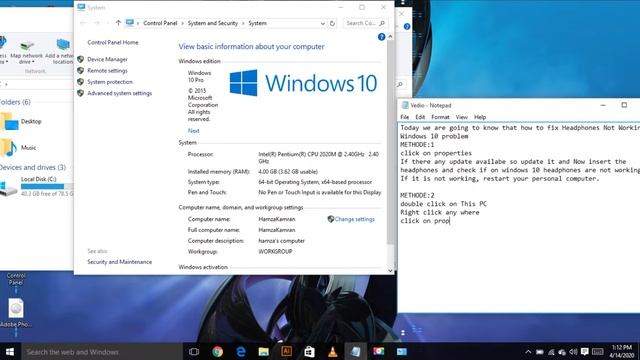Open the Windows Start button
This screenshot has width=640, height=360.
(x=10, y=352)
